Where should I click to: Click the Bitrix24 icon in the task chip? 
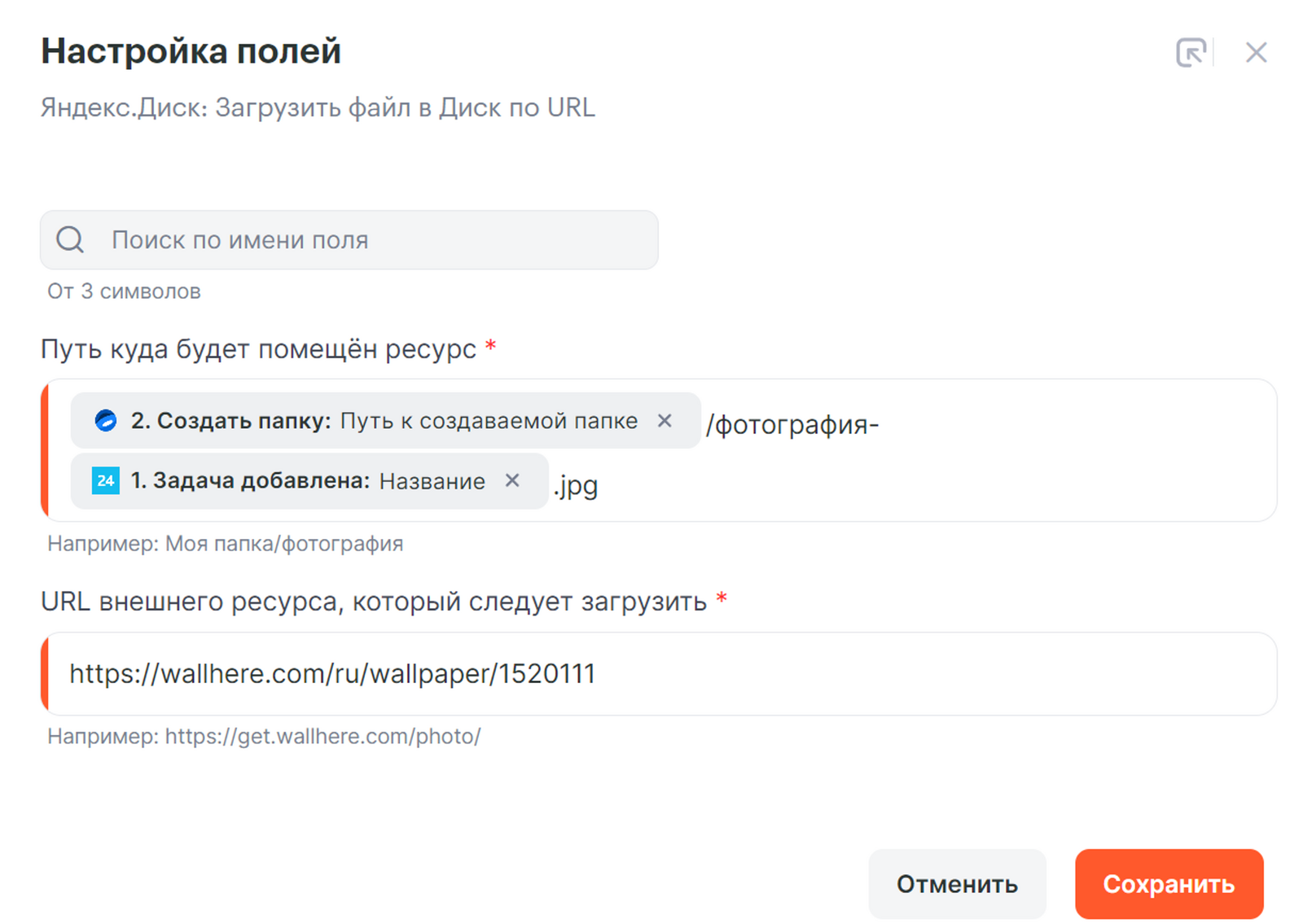106,481
